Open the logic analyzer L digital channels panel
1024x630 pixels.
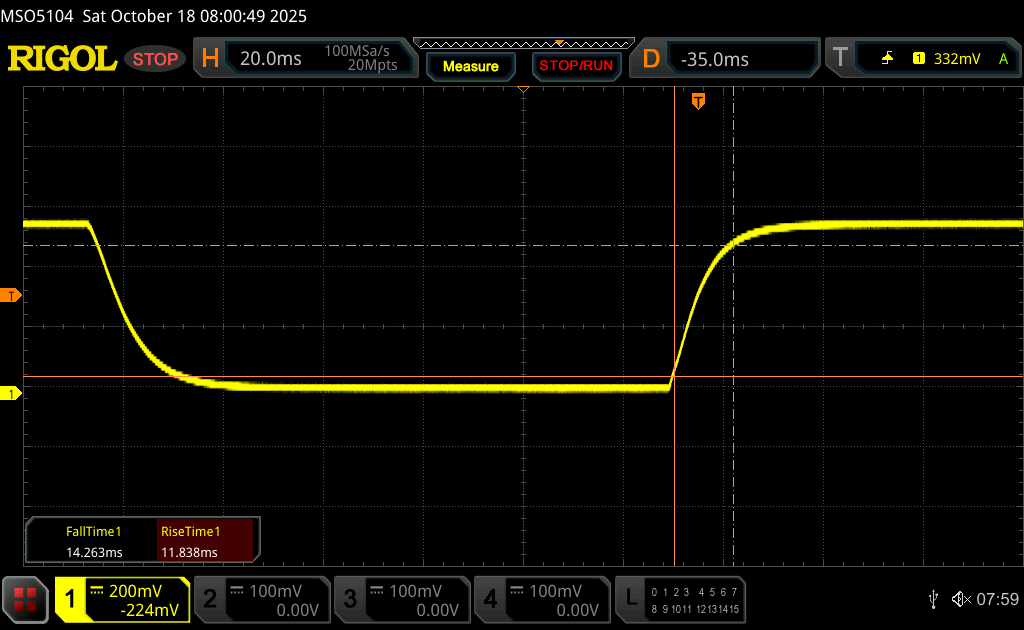point(682,599)
